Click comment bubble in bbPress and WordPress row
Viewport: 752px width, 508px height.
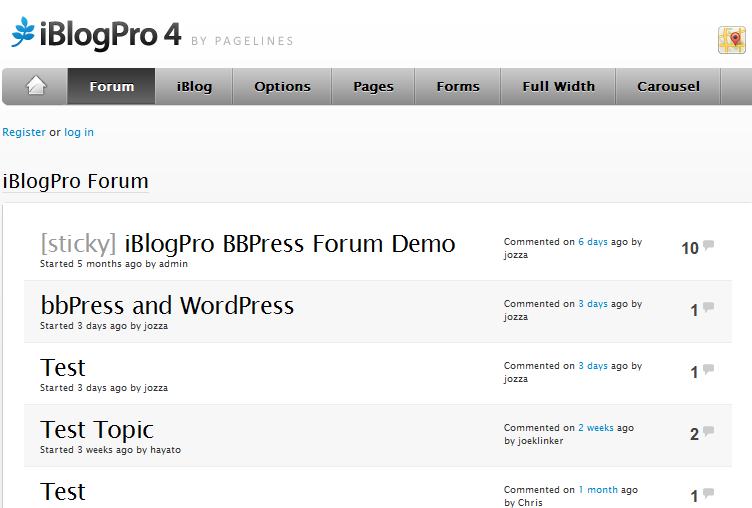click(x=708, y=307)
